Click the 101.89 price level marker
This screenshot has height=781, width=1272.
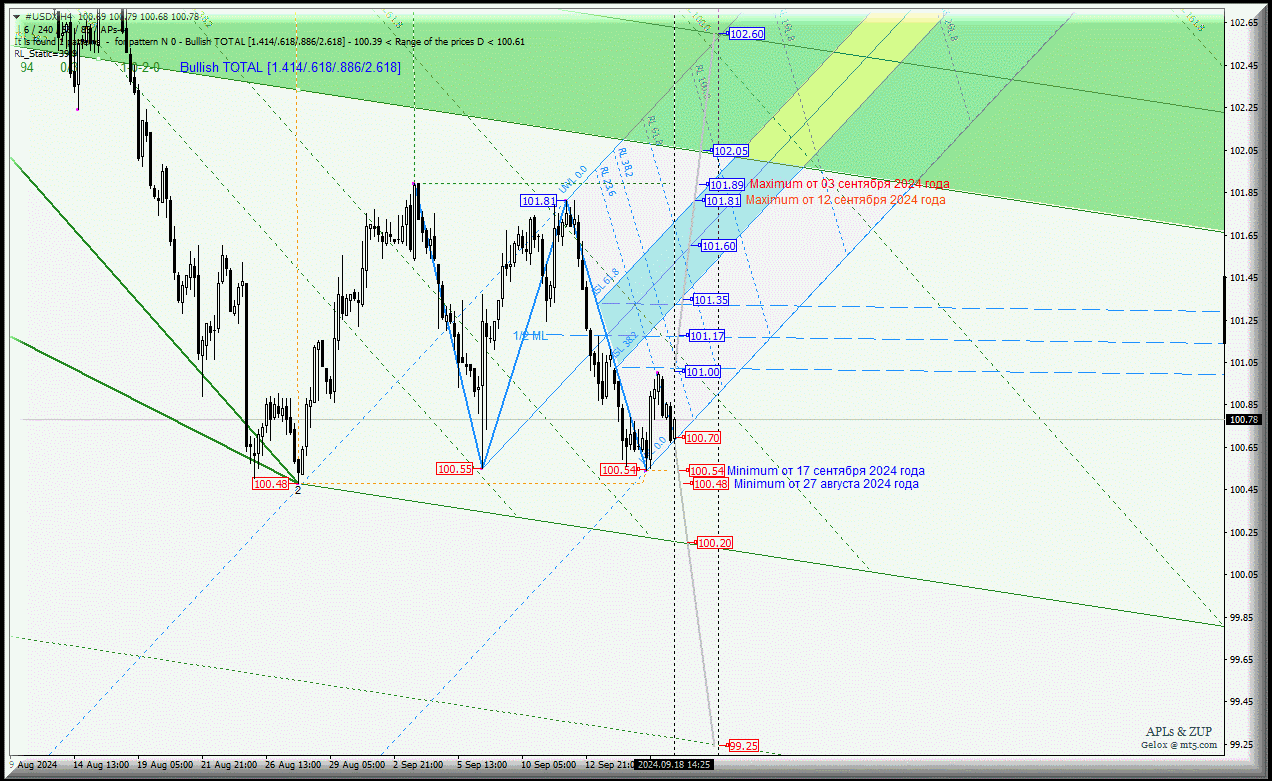726,185
